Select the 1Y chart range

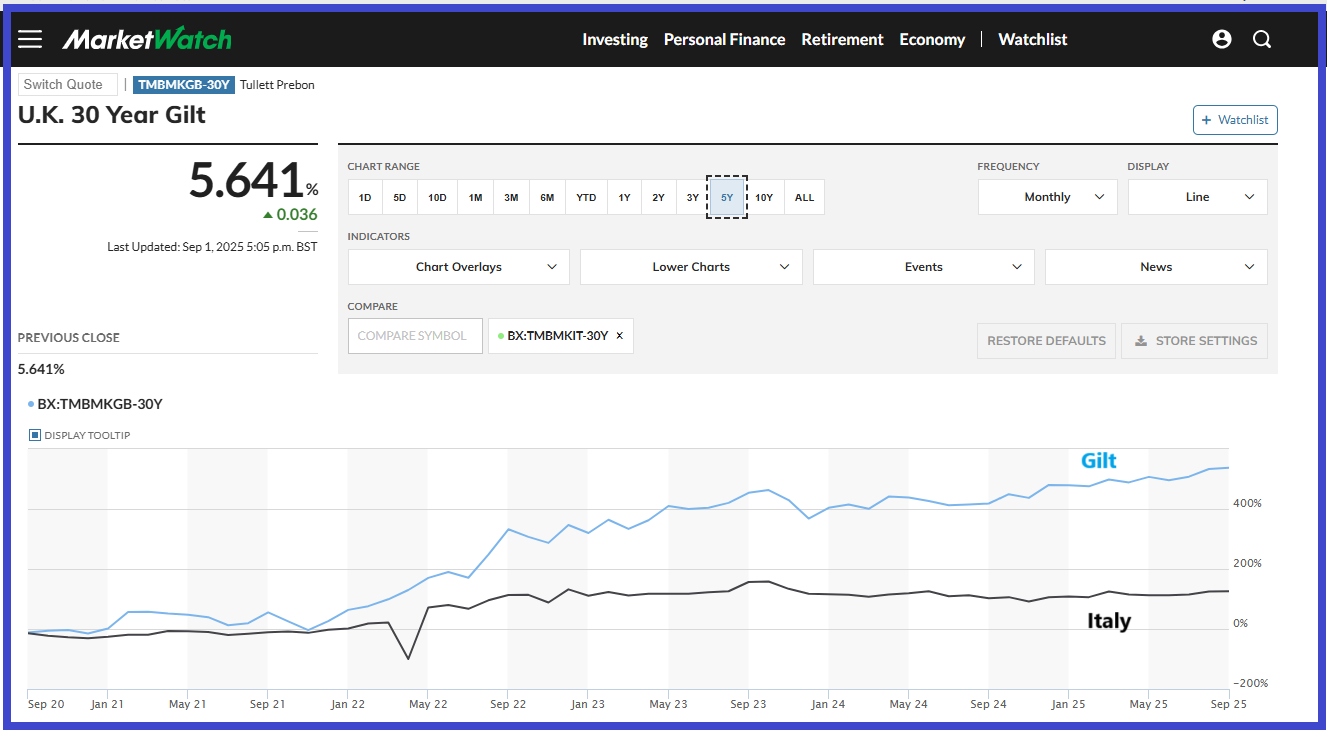pyautogui.click(x=624, y=198)
